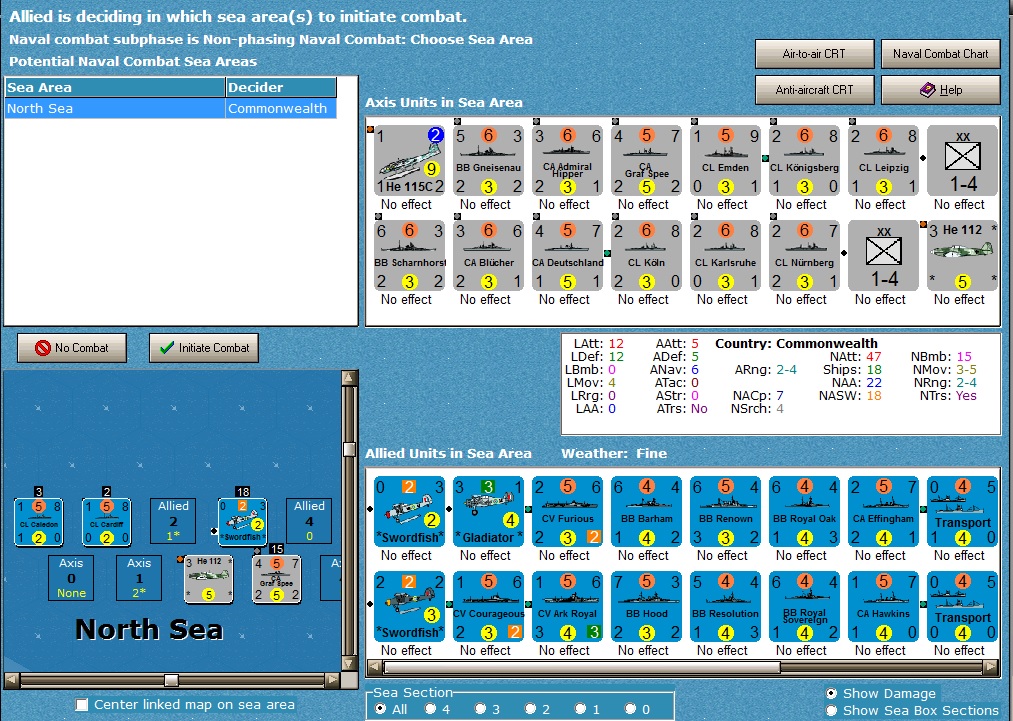The height and width of the screenshot is (721, 1013).
Task: Click map scroll down arrow
Action: click(349, 664)
